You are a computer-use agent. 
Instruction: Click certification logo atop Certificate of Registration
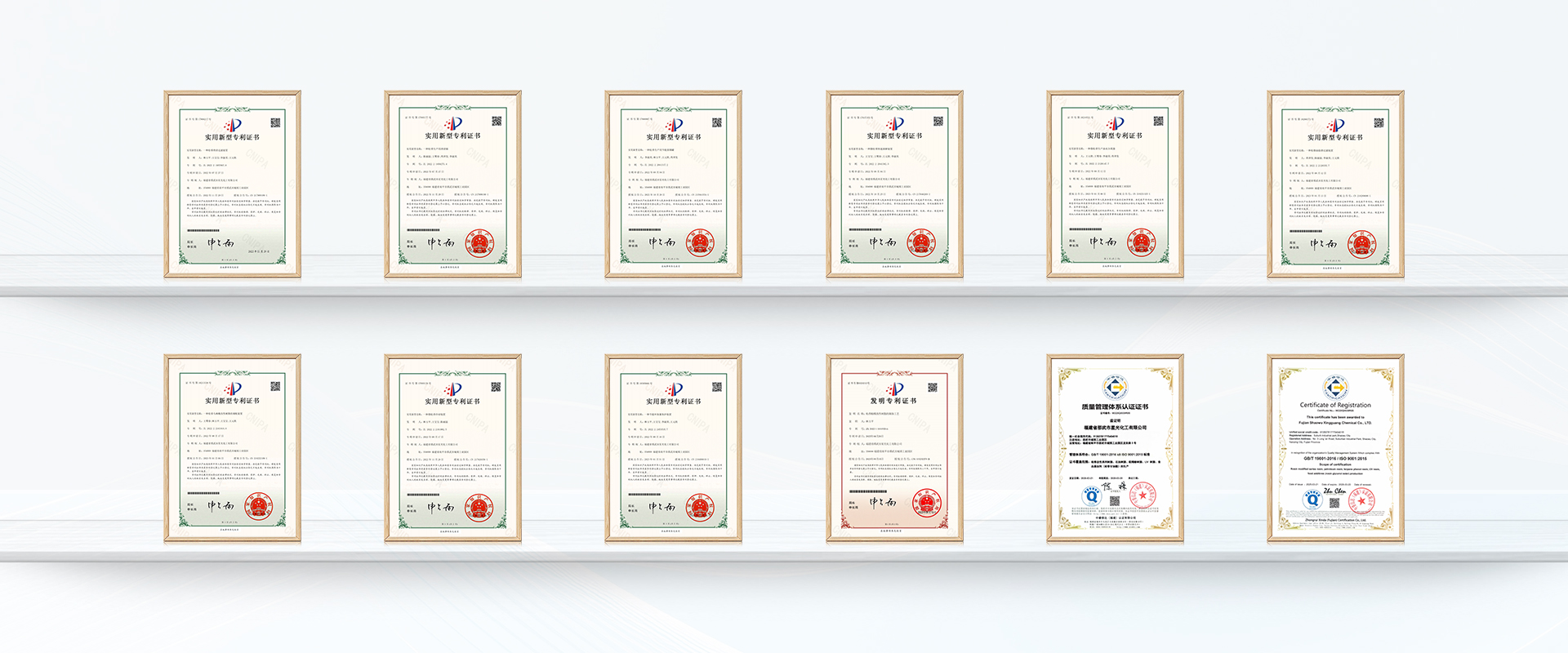pos(1335,387)
